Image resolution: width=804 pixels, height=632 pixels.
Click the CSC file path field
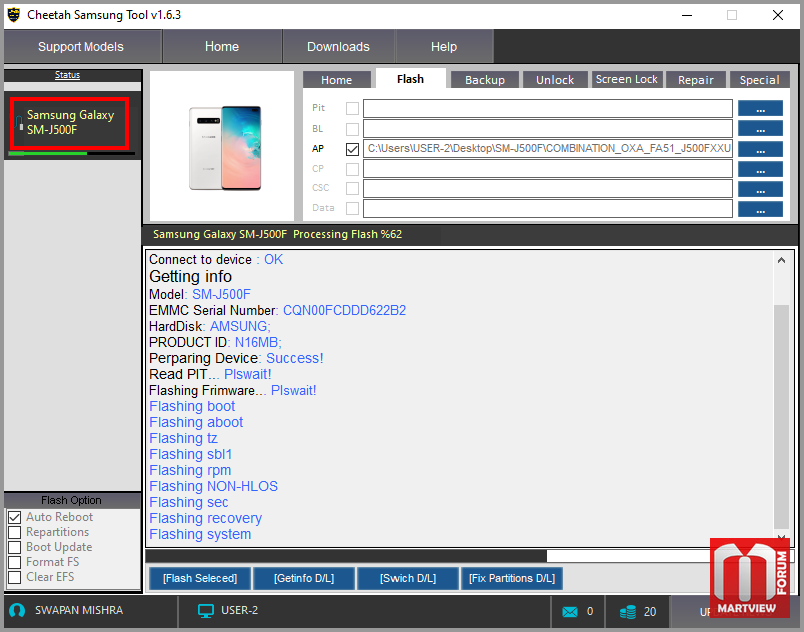548,189
